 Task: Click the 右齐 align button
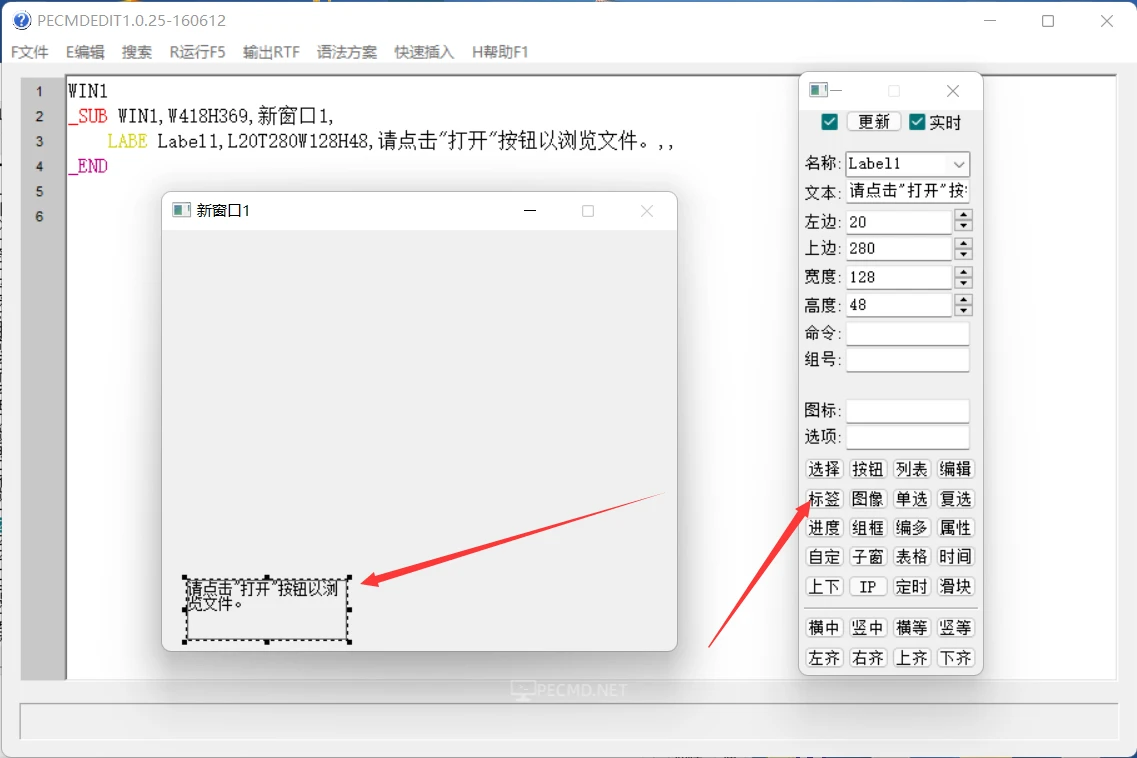867,658
